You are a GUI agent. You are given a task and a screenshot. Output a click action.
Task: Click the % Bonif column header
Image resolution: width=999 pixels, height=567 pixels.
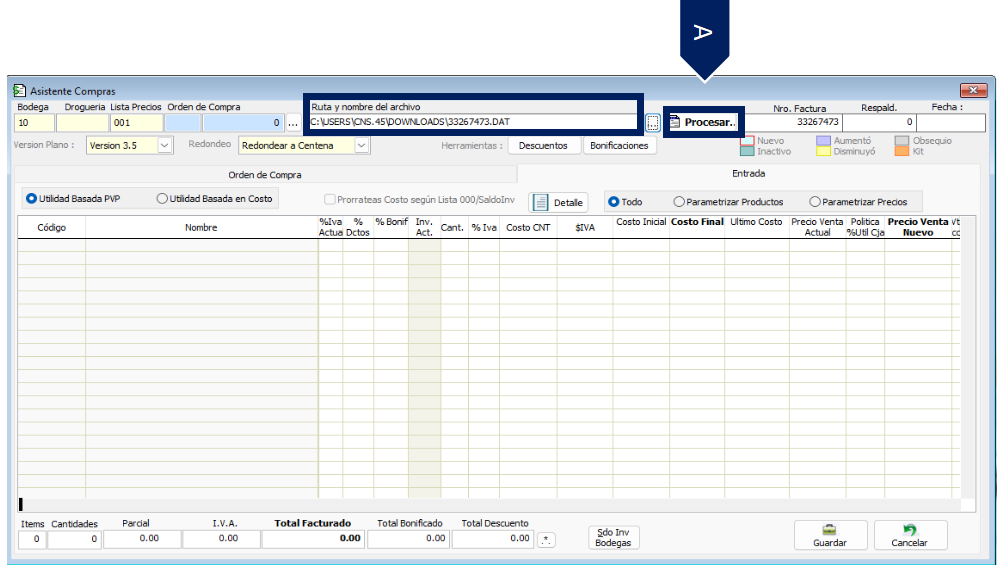pyautogui.click(x=391, y=227)
